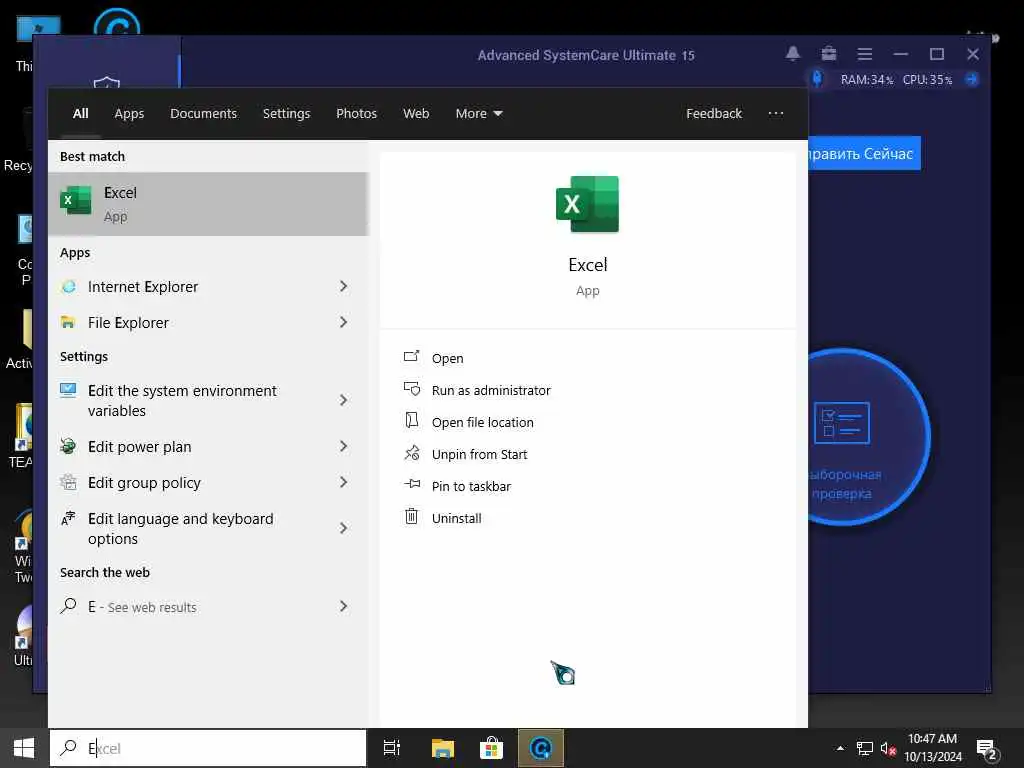Click the Edit power plan result text

[140, 447]
